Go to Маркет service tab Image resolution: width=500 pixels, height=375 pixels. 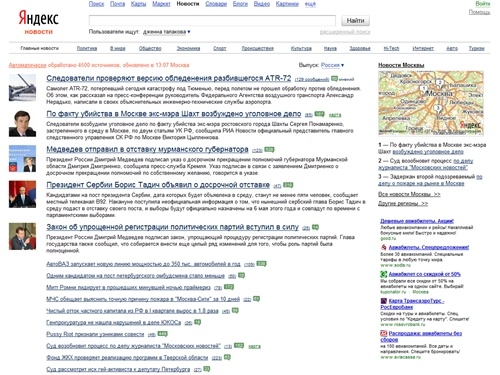coord(161,4)
